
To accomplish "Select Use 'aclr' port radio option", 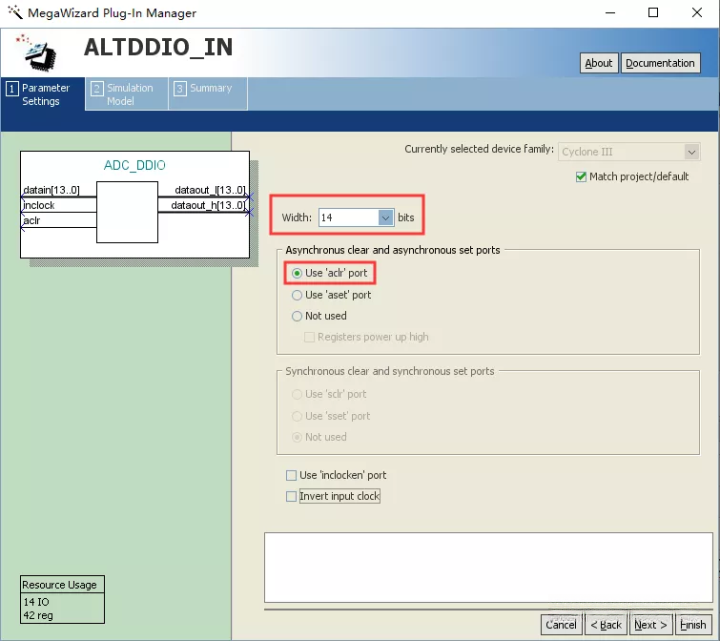I will coord(297,273).
